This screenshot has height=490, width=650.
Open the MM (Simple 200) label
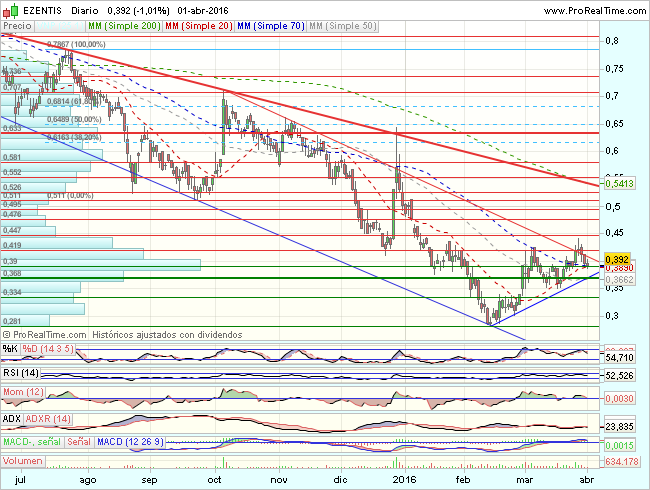(x=124, y=26)
